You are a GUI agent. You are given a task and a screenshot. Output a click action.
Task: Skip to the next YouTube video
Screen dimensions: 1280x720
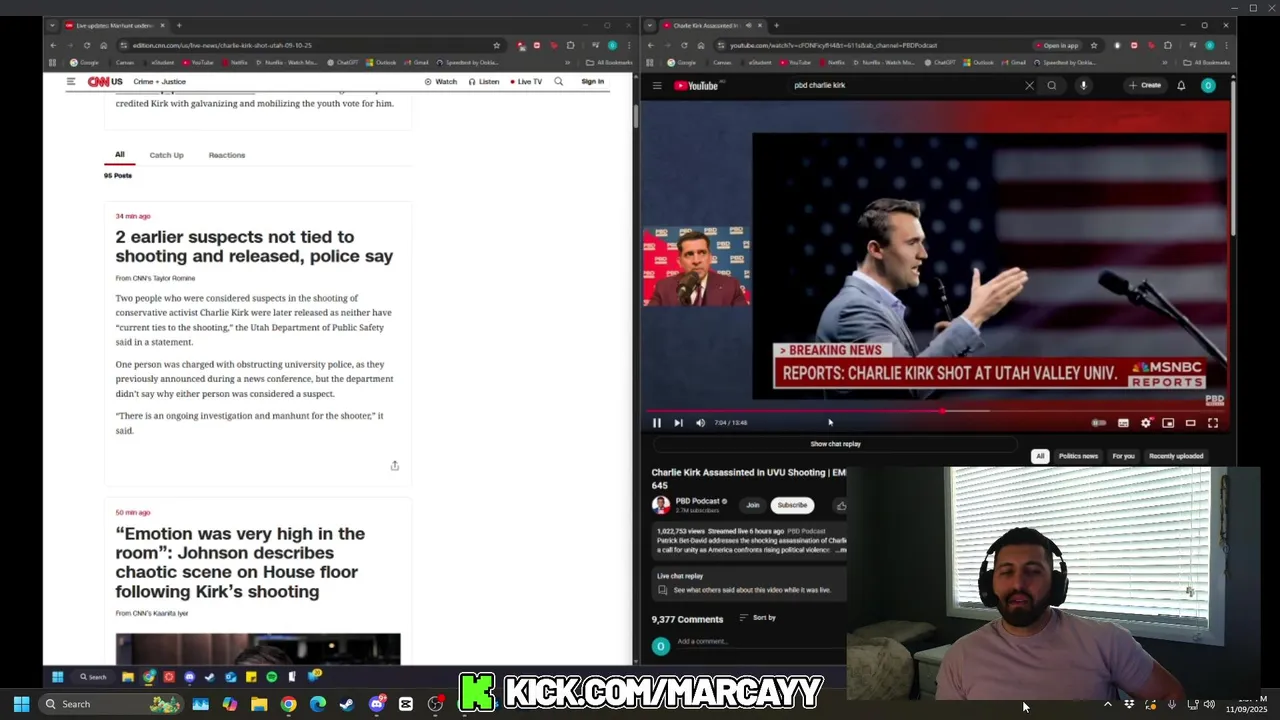pyautogui.click(x=678, y=423)
